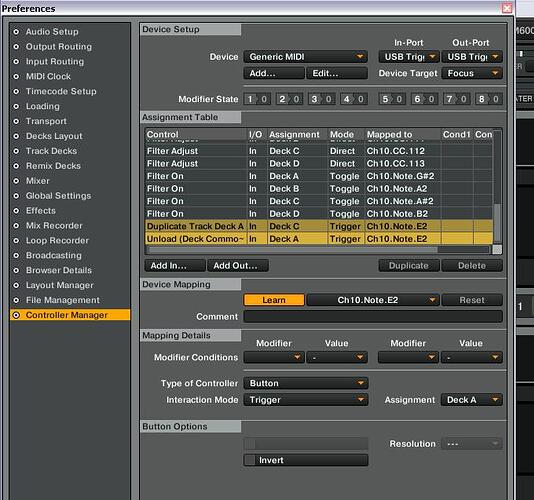The image size is (534, 500).
Task: Select Timecode Setup section
Action: tap(61, 91)
